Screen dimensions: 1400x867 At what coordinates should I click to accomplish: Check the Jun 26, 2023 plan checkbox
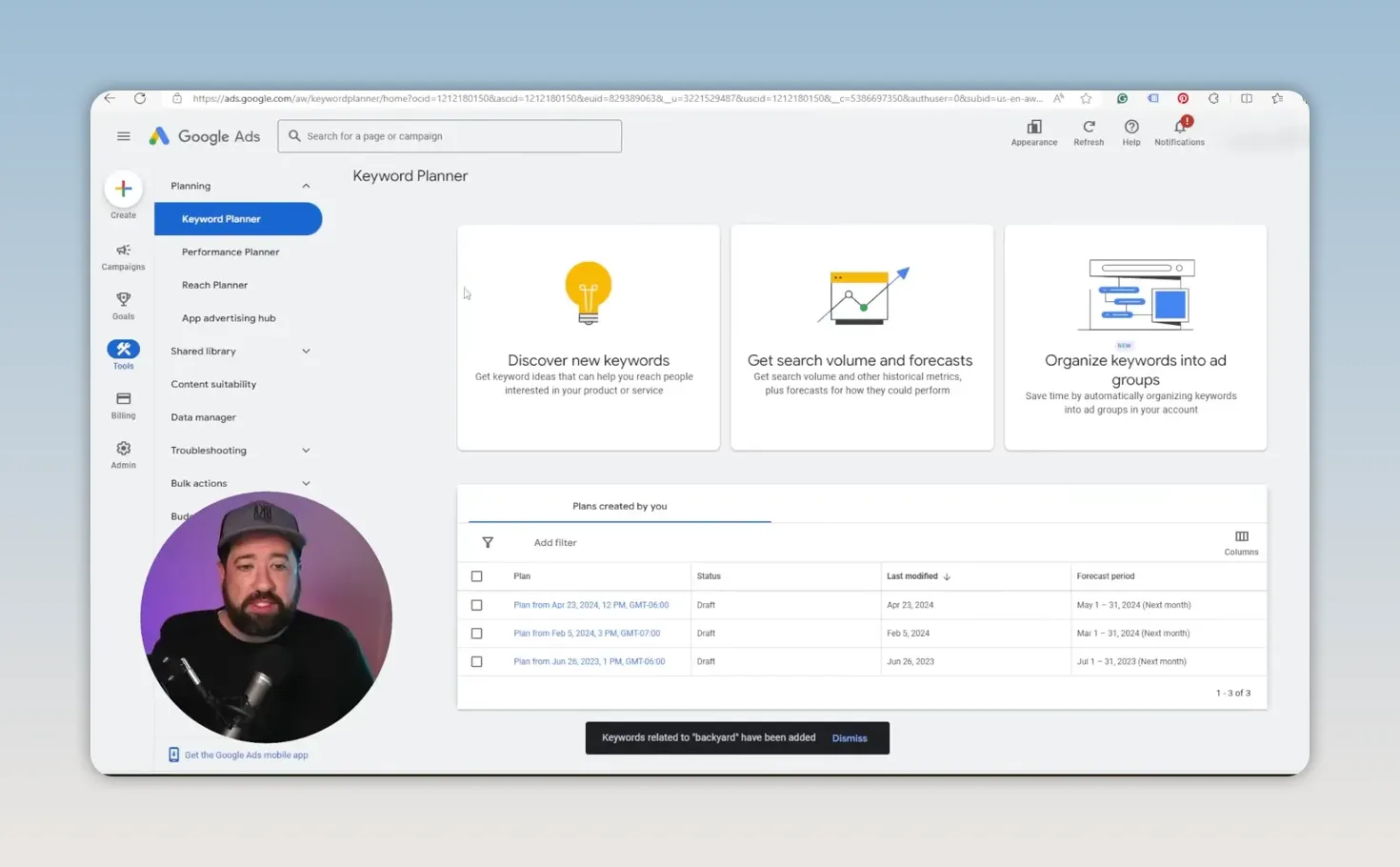(x=477, y=661)
